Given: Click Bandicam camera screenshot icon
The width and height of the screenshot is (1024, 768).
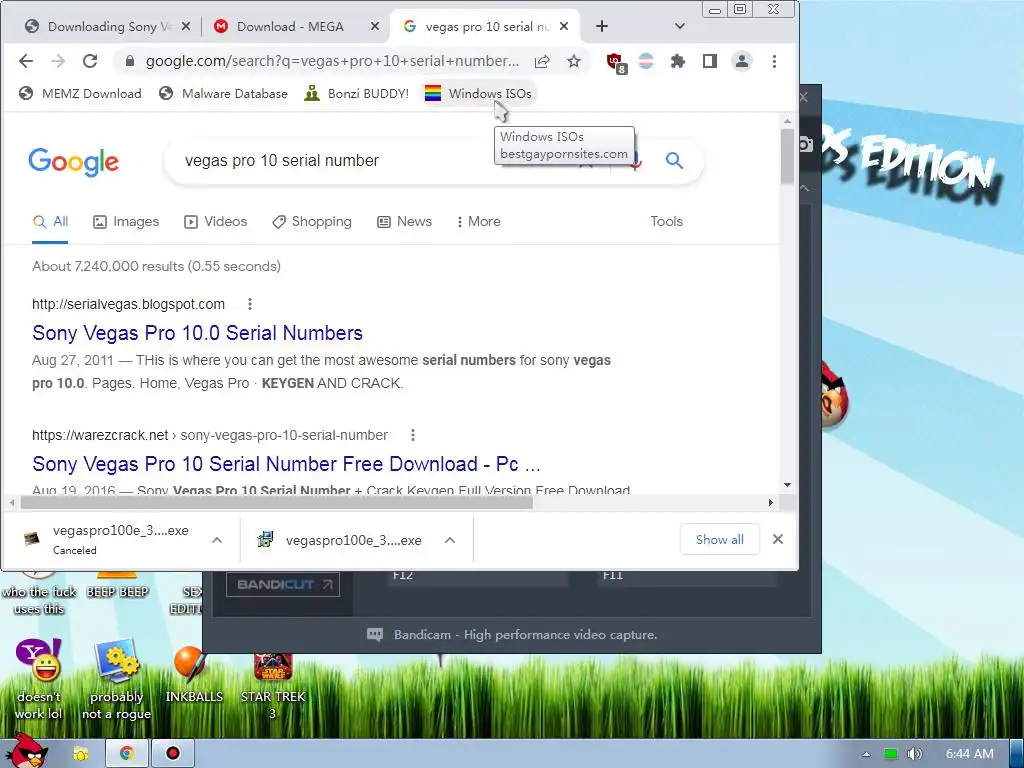Looking at the screenshot, I should coord(806,144).
